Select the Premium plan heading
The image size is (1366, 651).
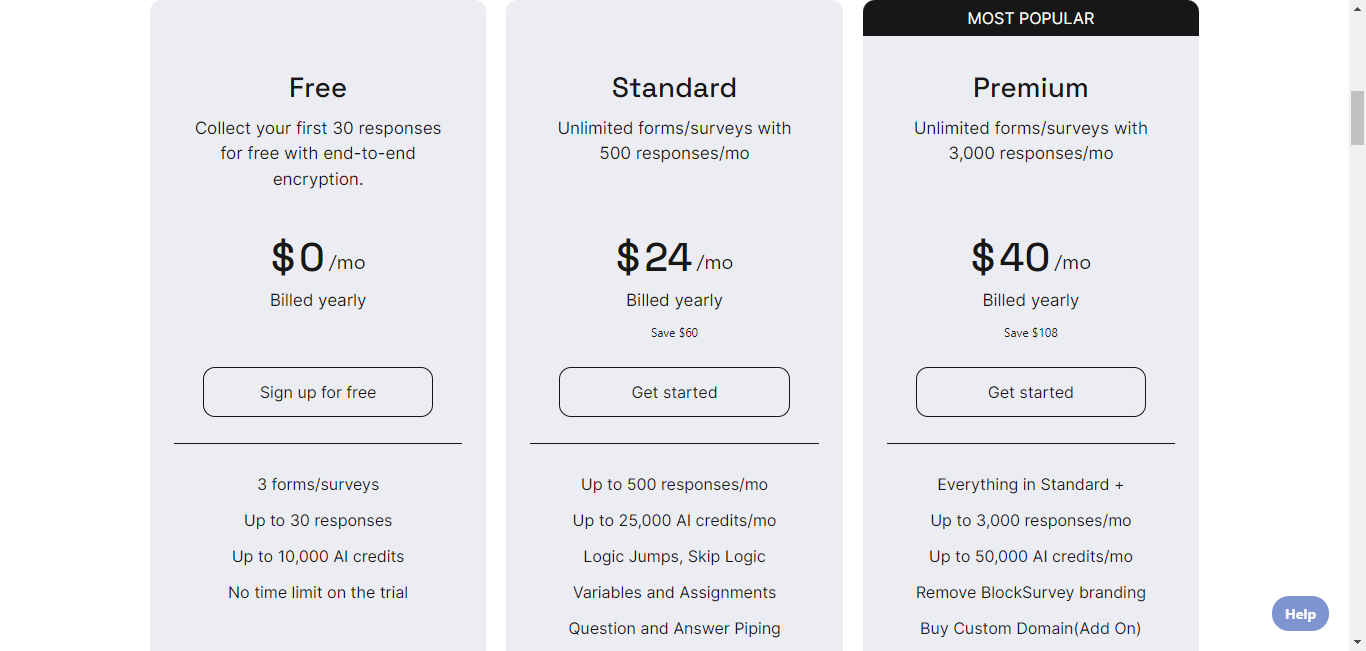point(1031,88)
